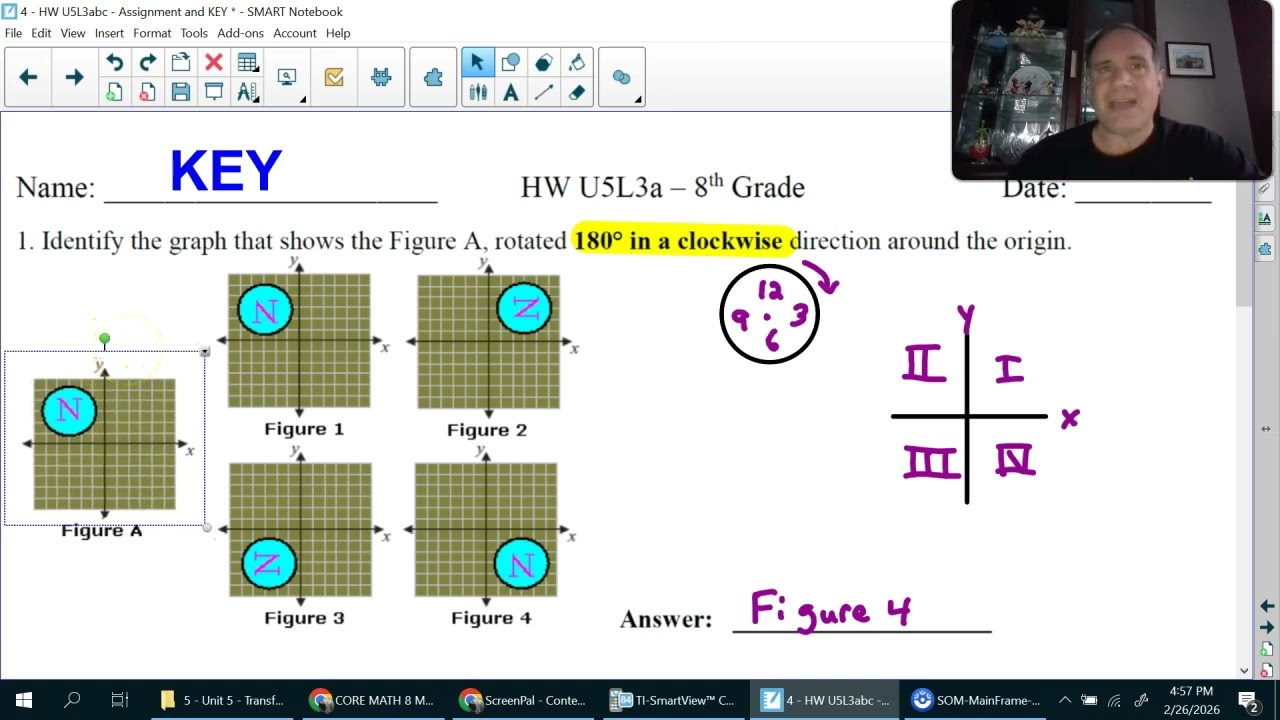Open the Insert Table dropdown
This screenshot has width=1280, height=720.
248,63
